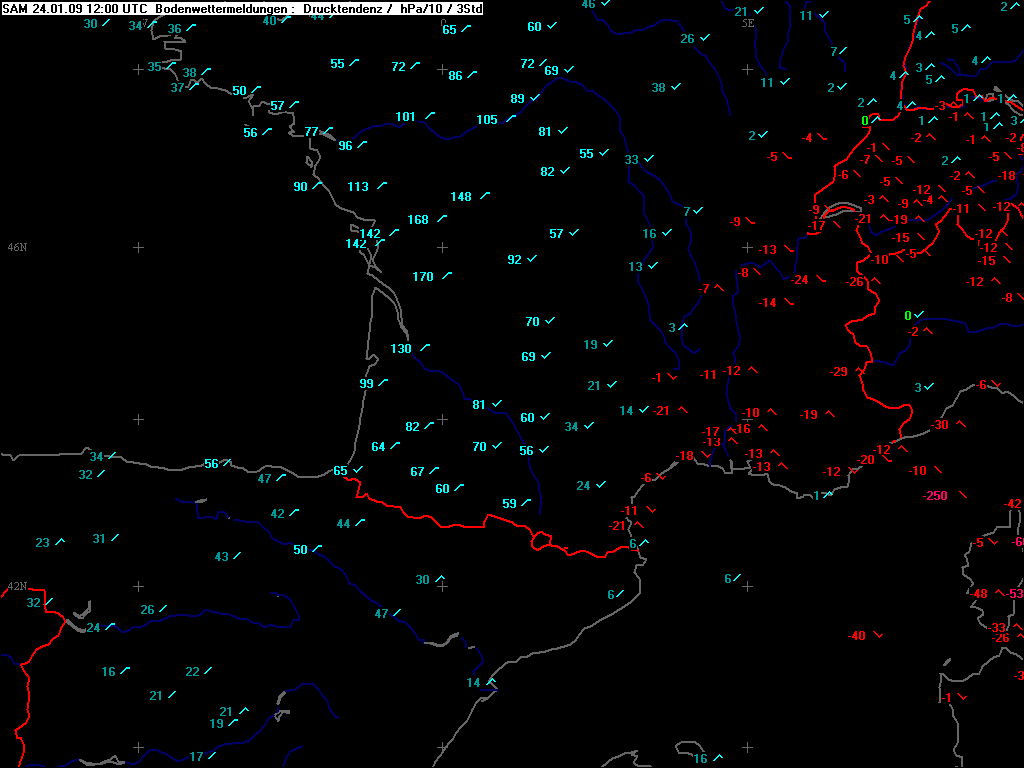Click the tendency symbol beside value 23
This screenshot has height=768, width=1024.
[60, 542]
